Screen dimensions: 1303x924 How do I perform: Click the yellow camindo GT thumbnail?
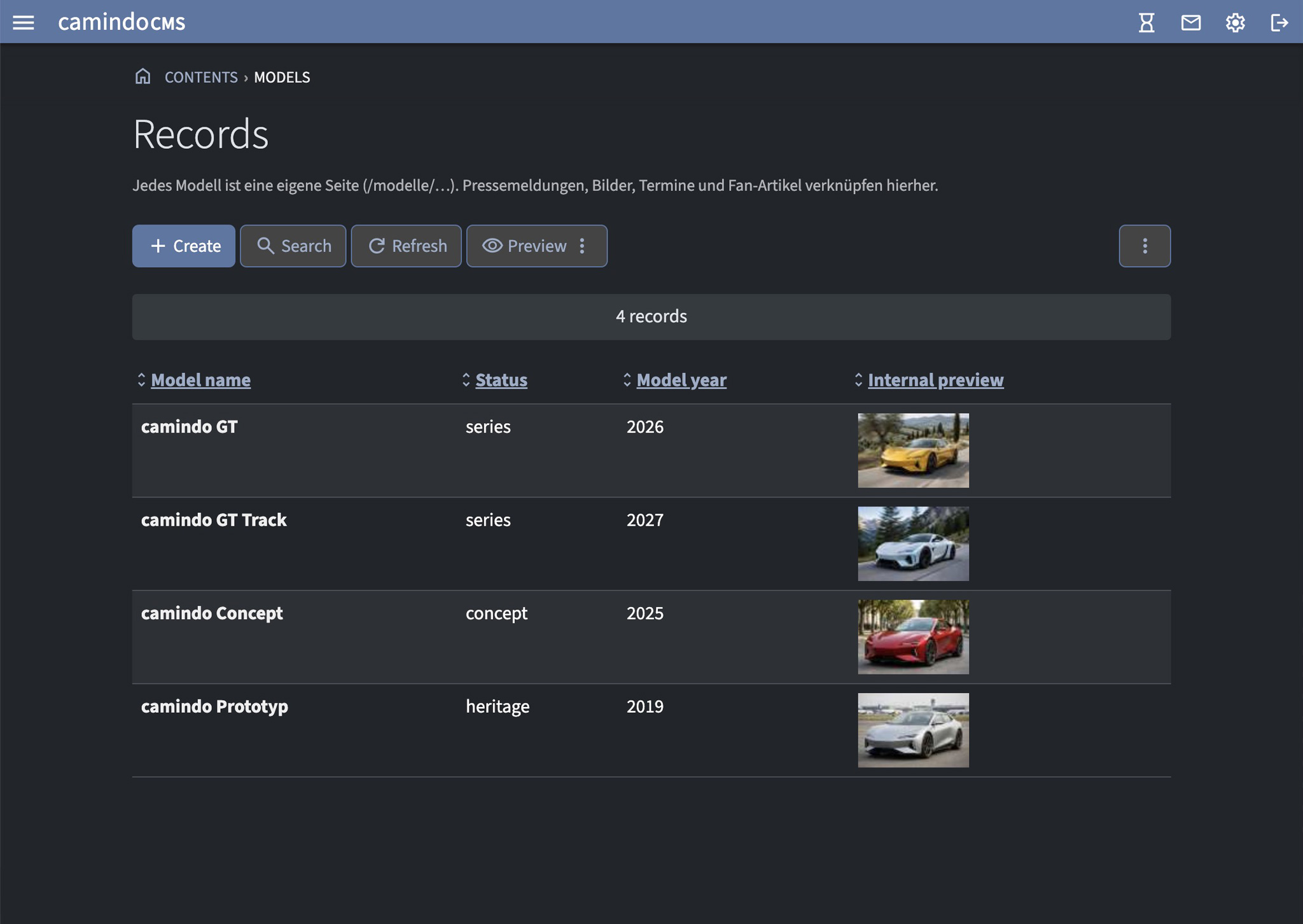coord(913,451)
